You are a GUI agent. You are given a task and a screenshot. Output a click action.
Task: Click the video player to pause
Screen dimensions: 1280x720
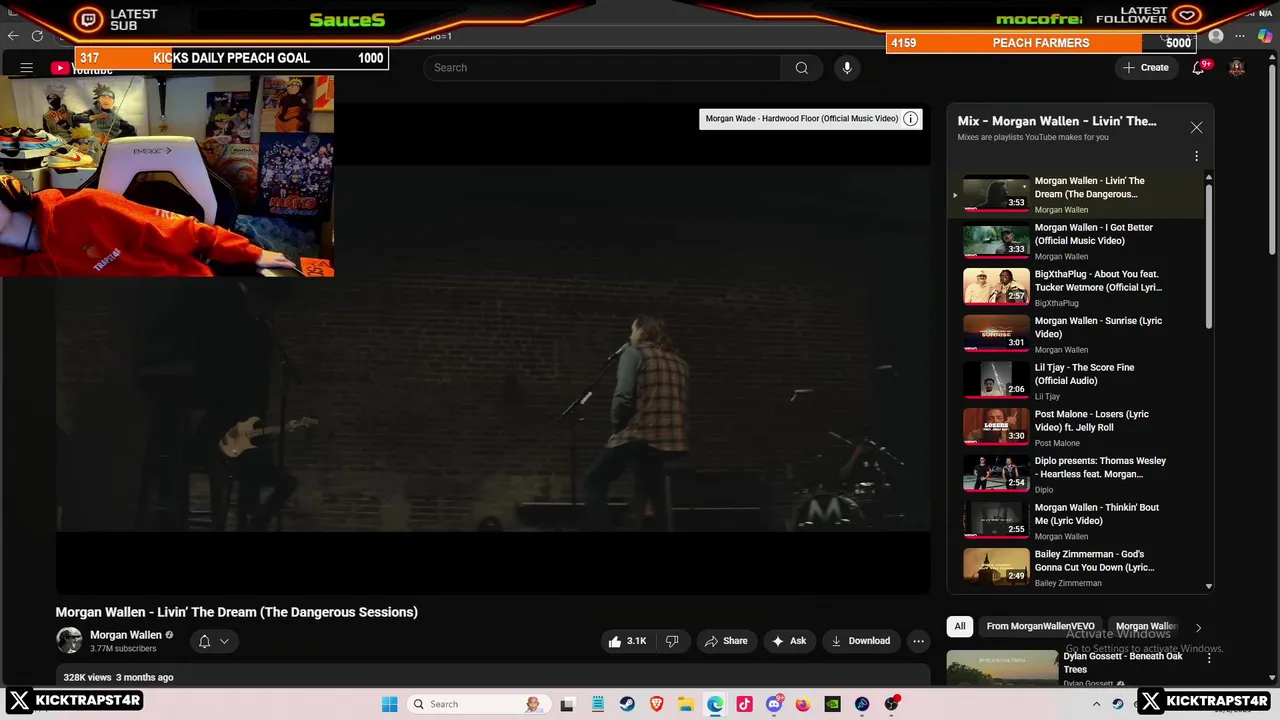493,348
